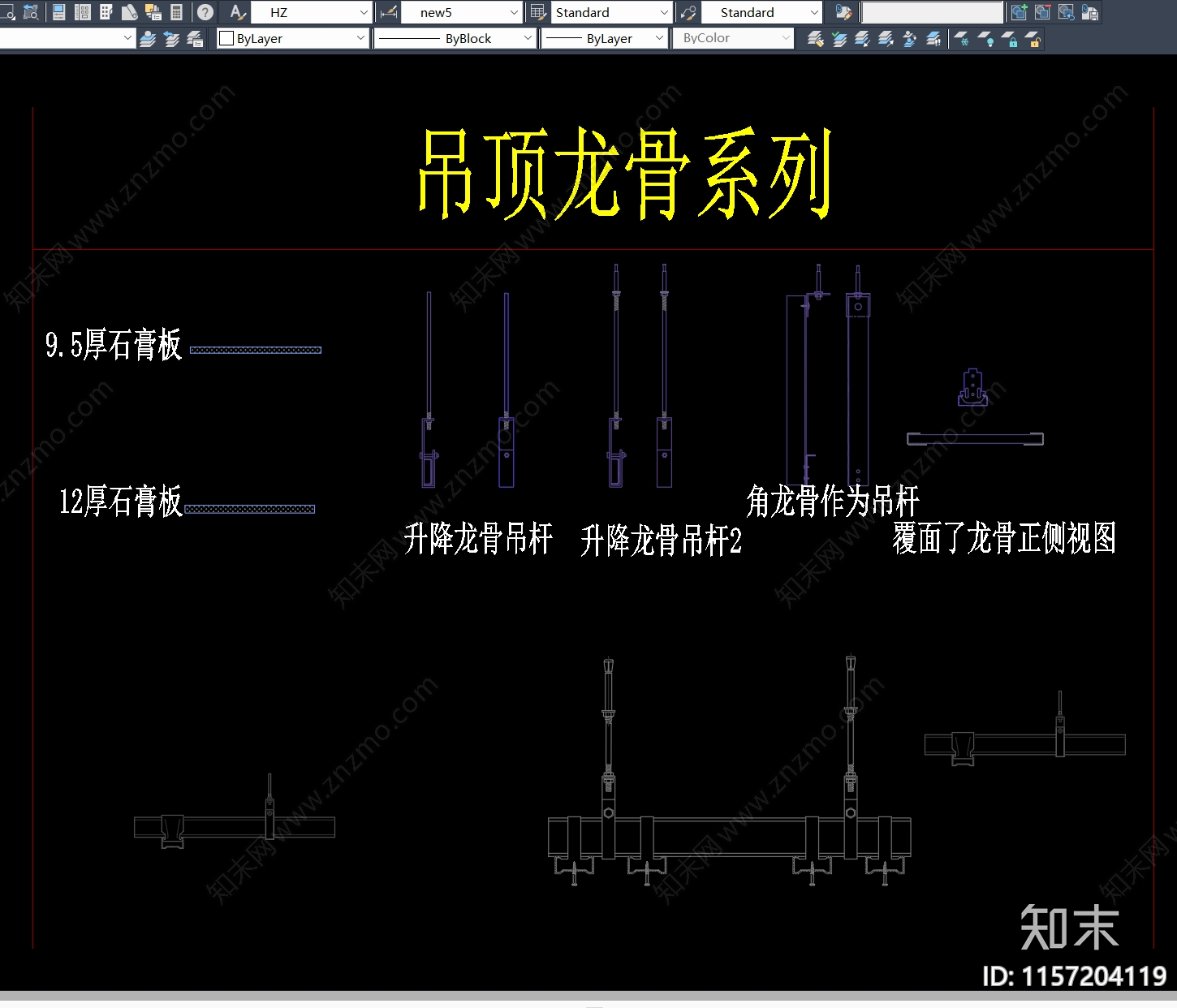Open the DesignCenter icon
Screen dimensions: 1177x1008
point(83,12)
